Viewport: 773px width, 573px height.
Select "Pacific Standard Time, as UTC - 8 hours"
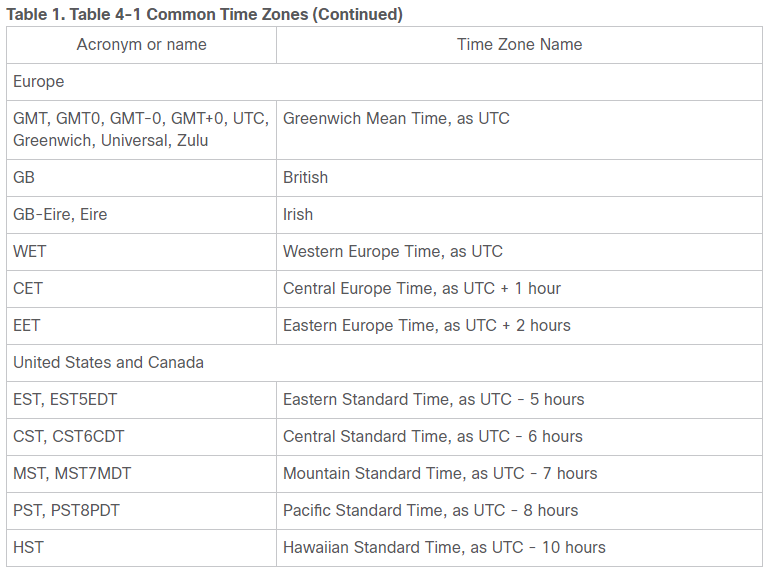click(430, 510)
